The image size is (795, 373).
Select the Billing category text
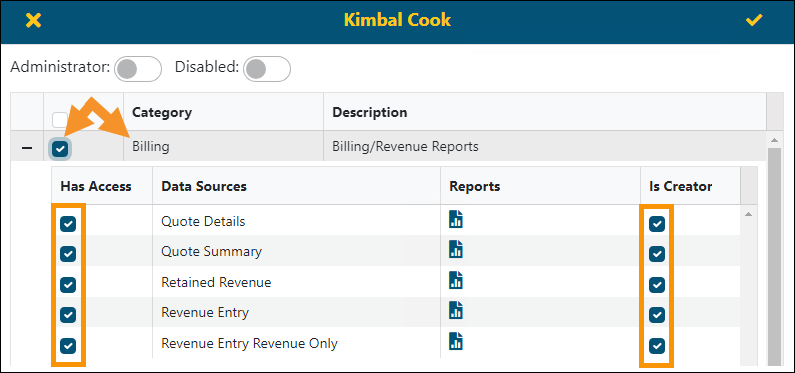coord(151,147)
